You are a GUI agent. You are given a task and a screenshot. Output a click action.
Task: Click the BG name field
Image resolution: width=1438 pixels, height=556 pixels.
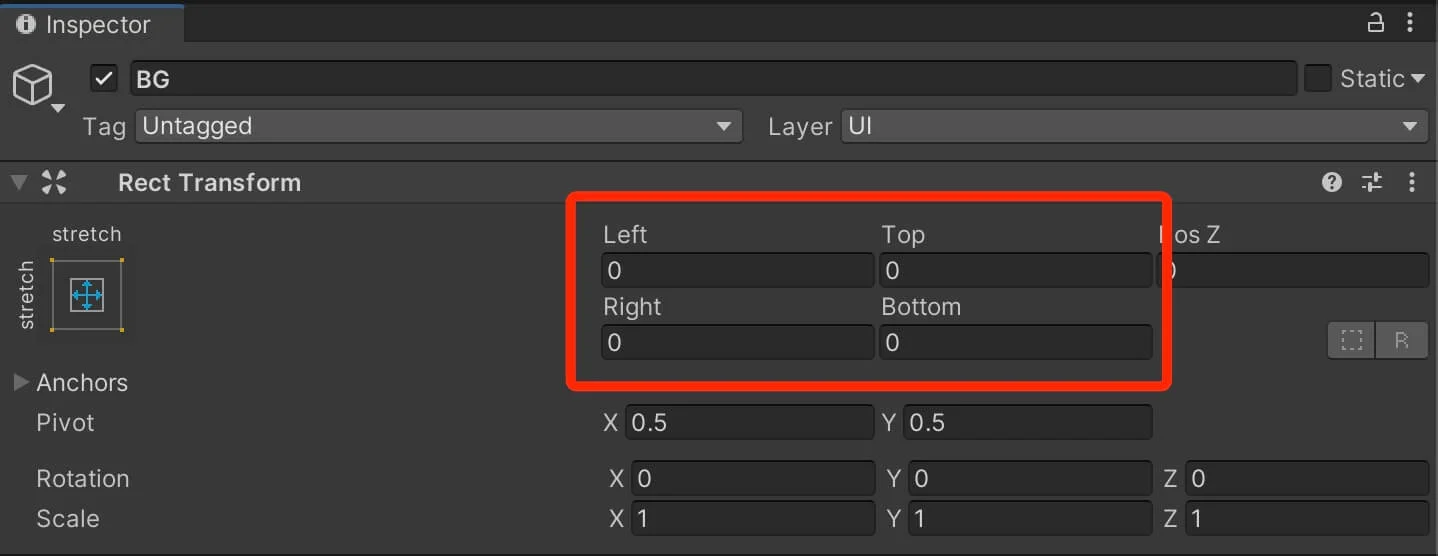[x=714, y=78]
